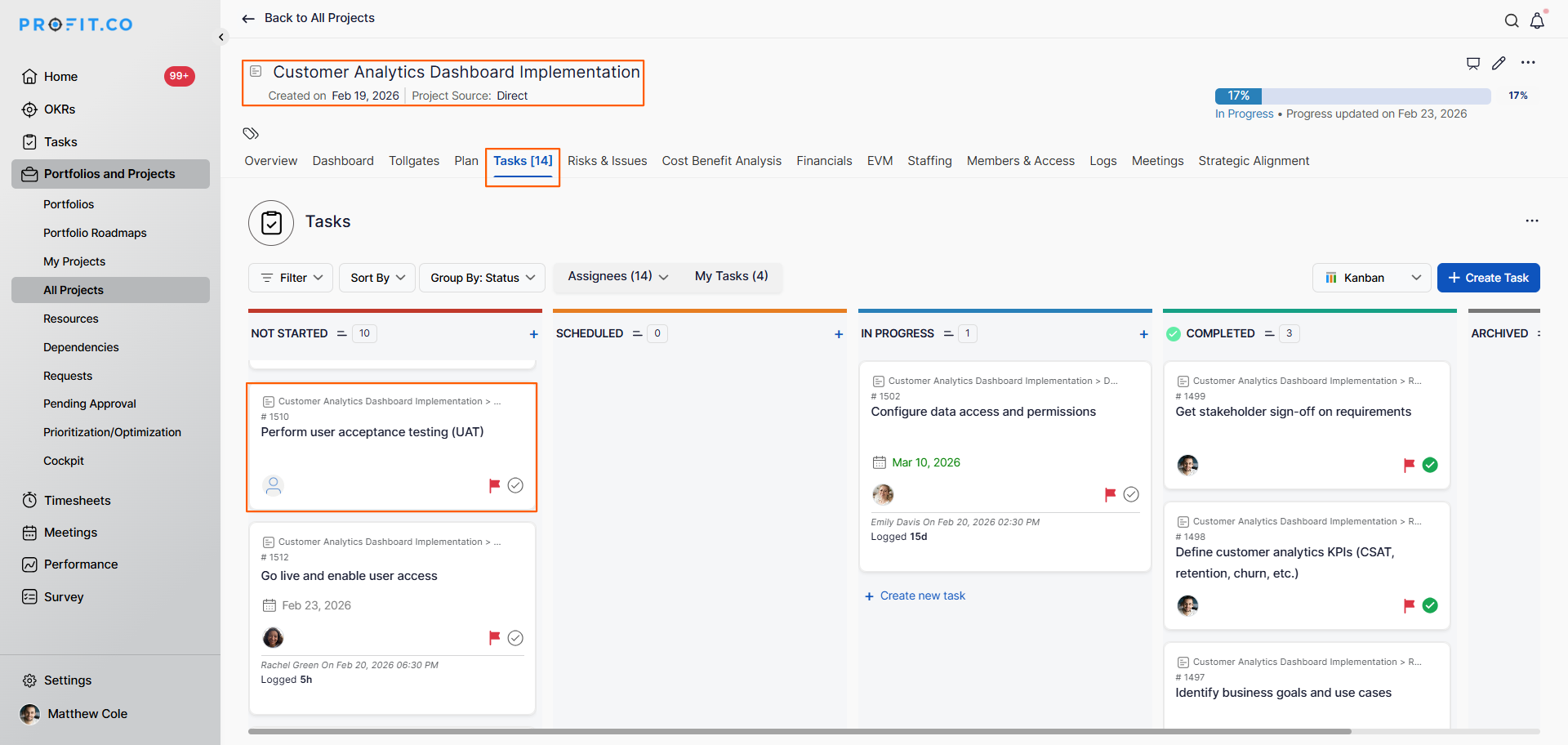Mark task 1510 UAT as complete
The image size is (1568, 745).
click(515, 485)
